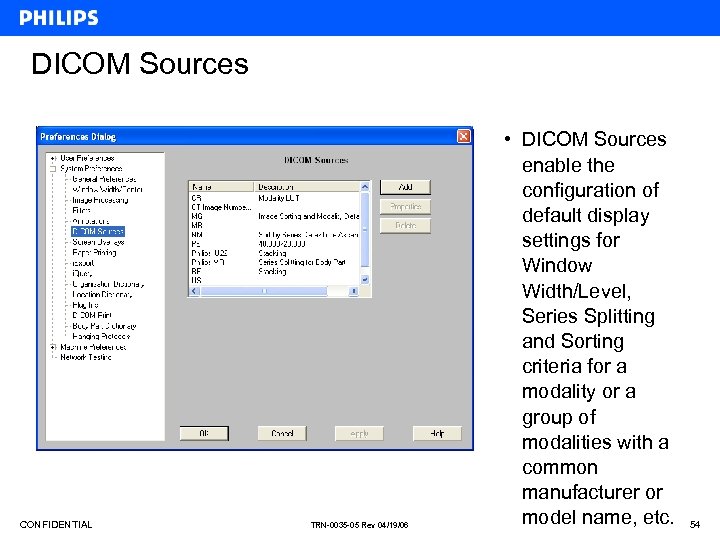
Task: Open Image Processing tree item
Action: coord(100,200)
